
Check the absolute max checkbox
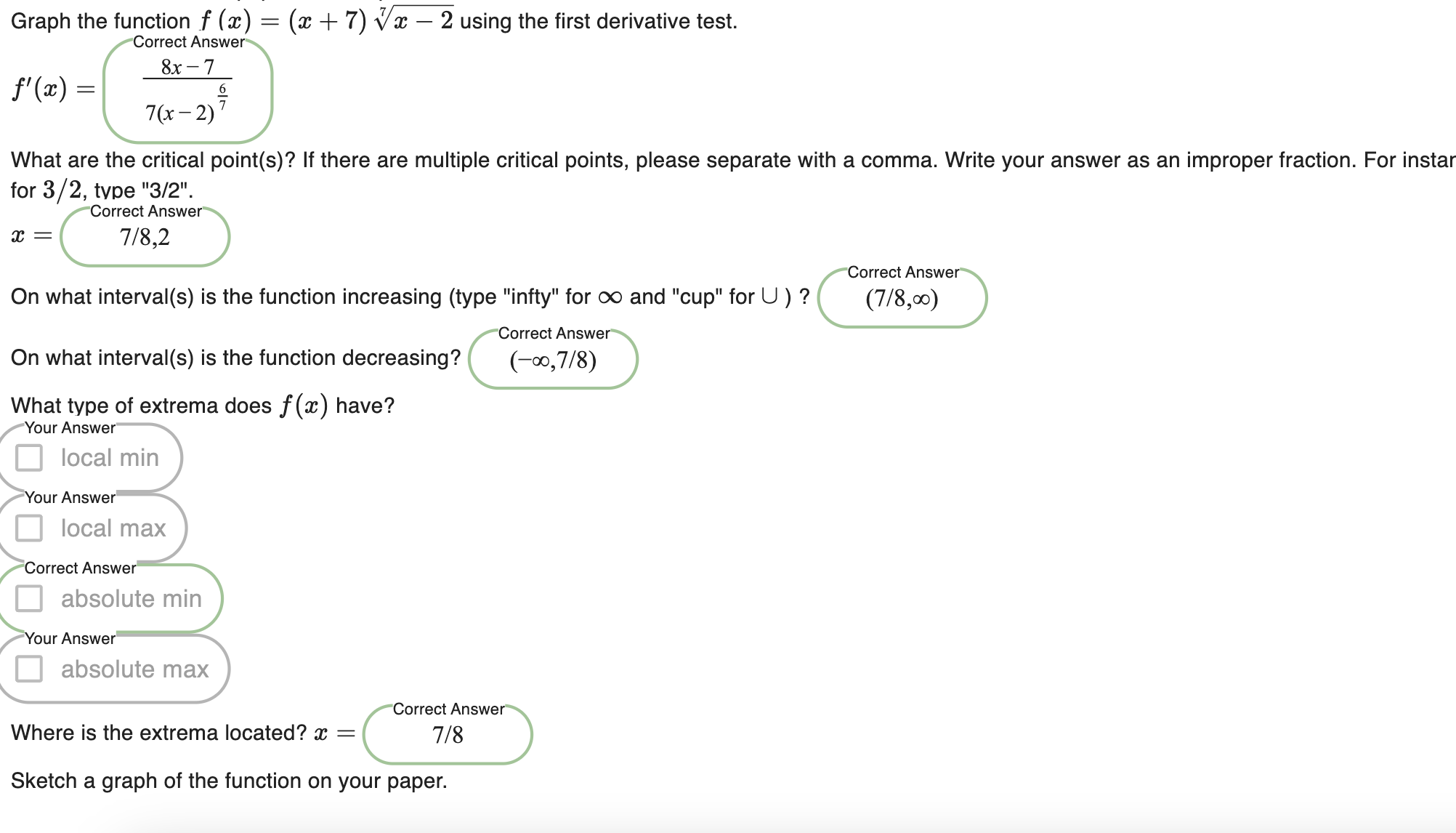point(28,669)
